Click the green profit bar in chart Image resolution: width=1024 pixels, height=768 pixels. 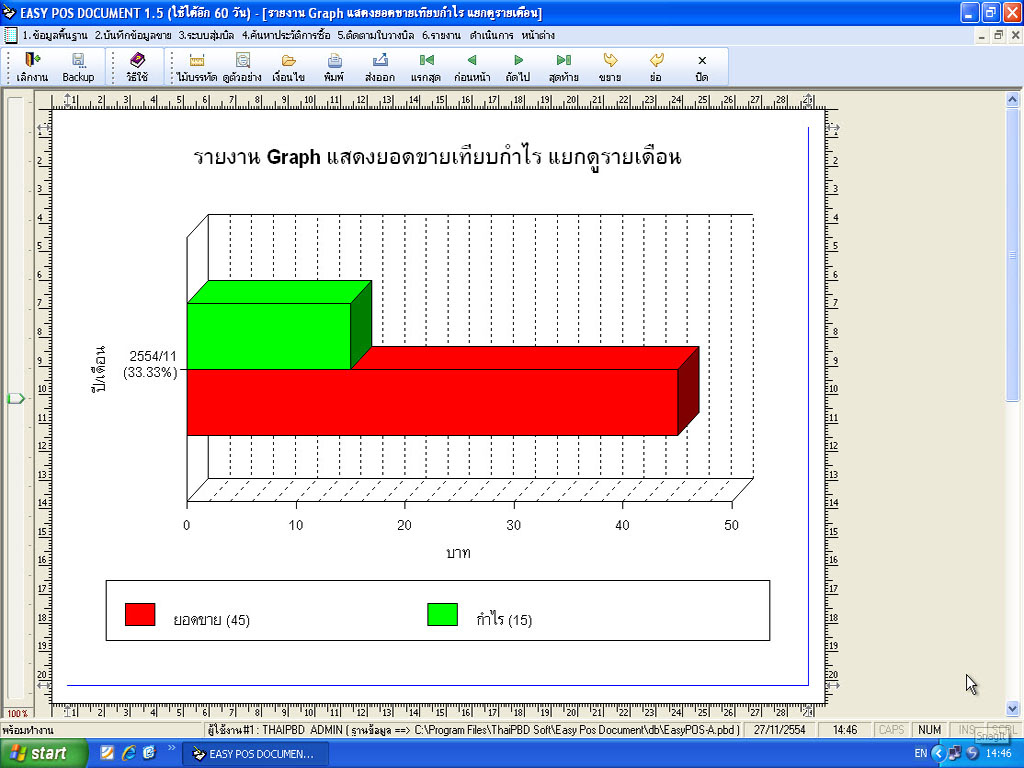(x=268, y=336)
